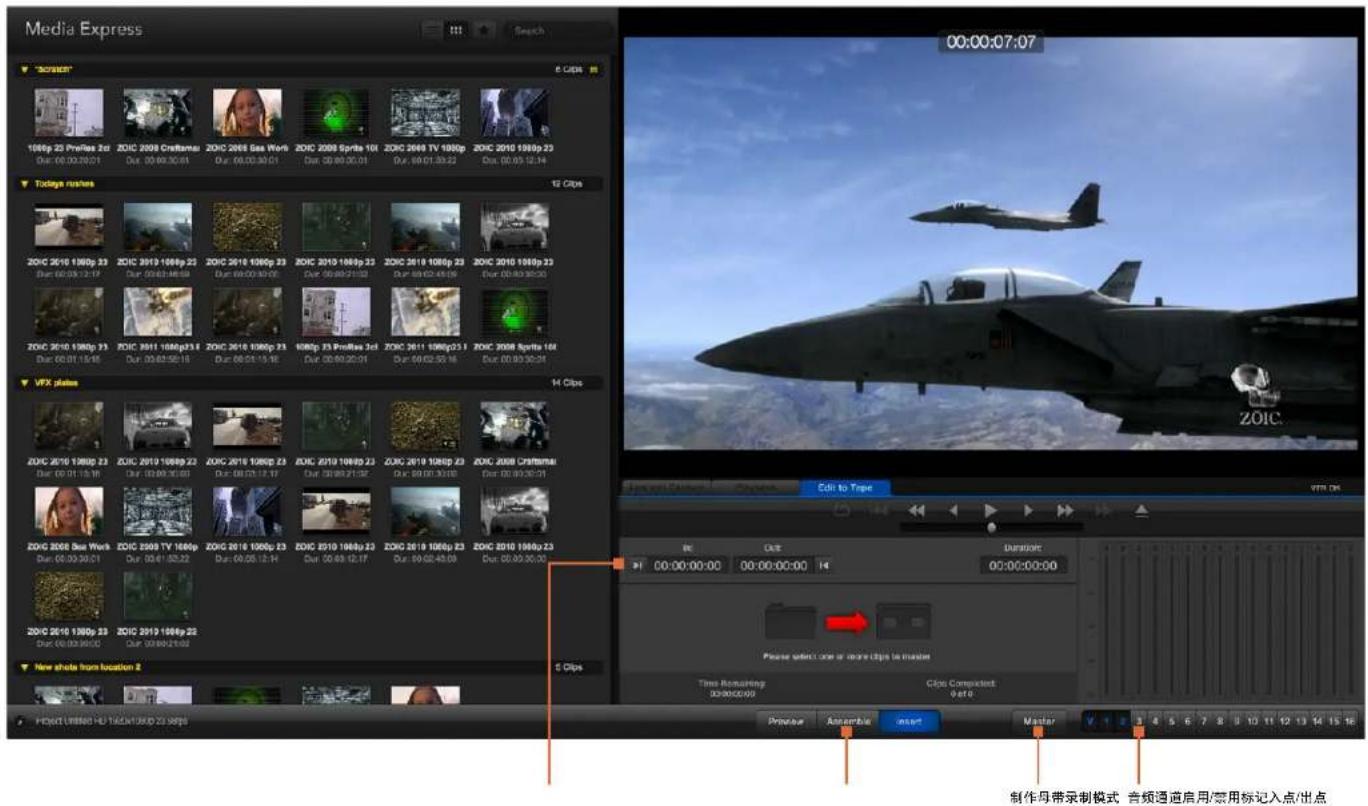Enable audio channel 12
The width and height of the screenshot is (1368, 806).
click(x=1285, y=721)
